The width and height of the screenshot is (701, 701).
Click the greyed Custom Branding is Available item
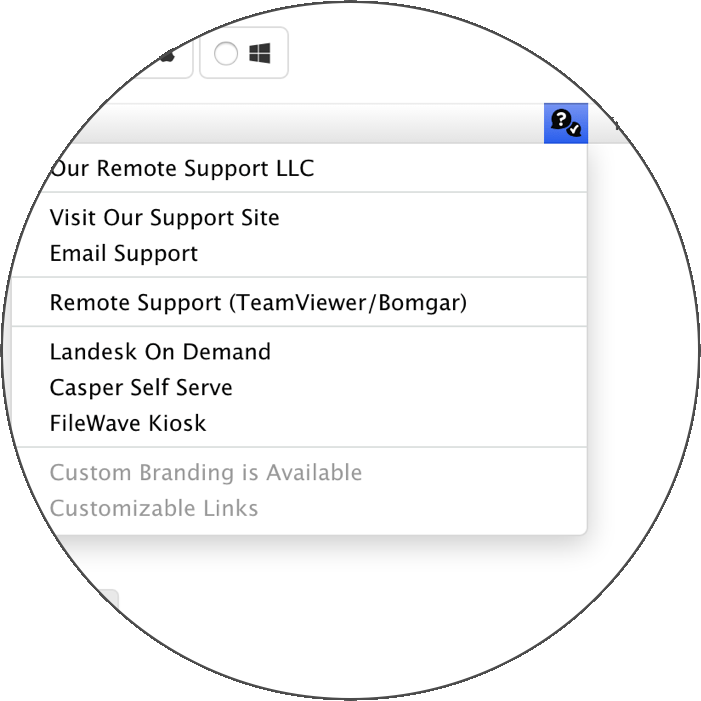[206, 473]
